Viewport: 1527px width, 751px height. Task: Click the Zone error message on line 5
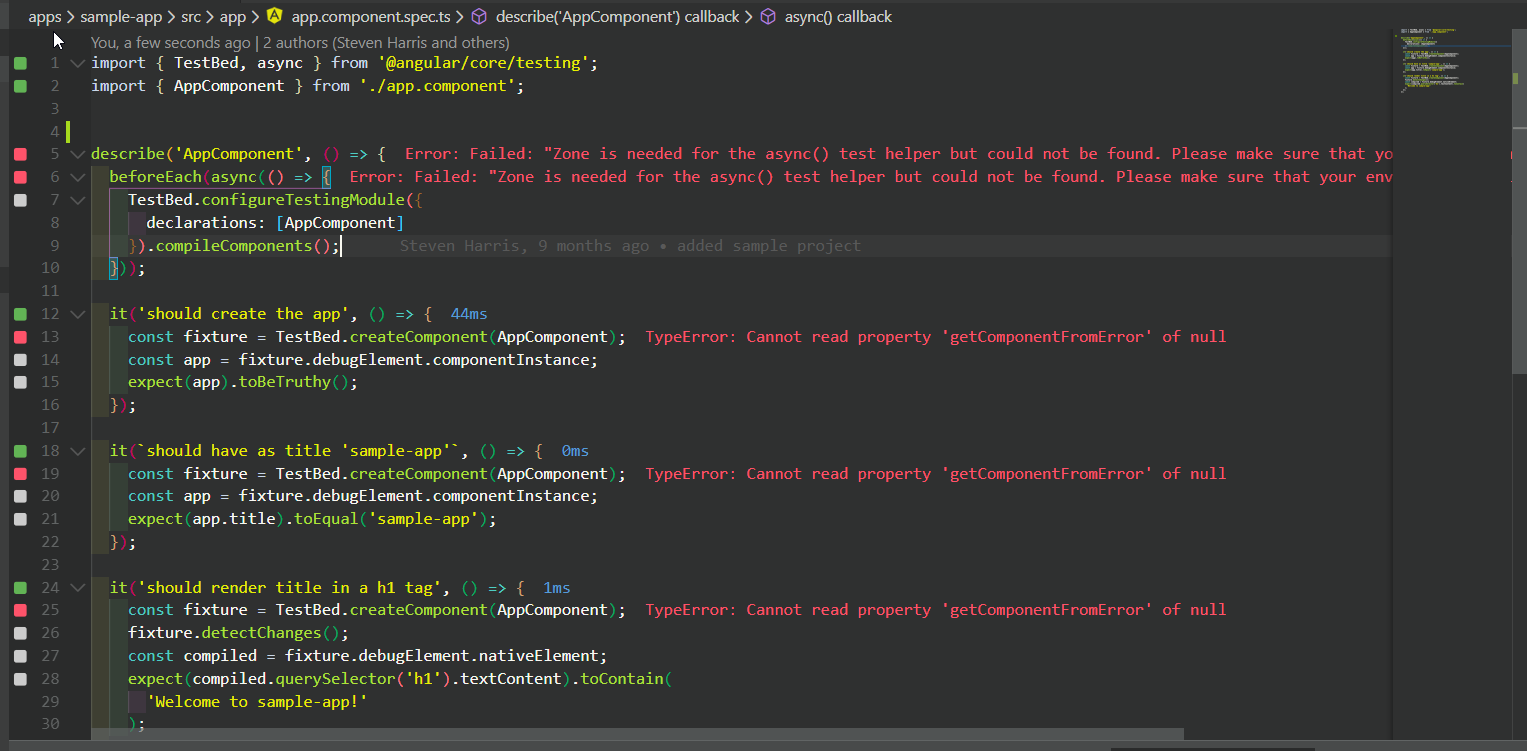[899, 154]
